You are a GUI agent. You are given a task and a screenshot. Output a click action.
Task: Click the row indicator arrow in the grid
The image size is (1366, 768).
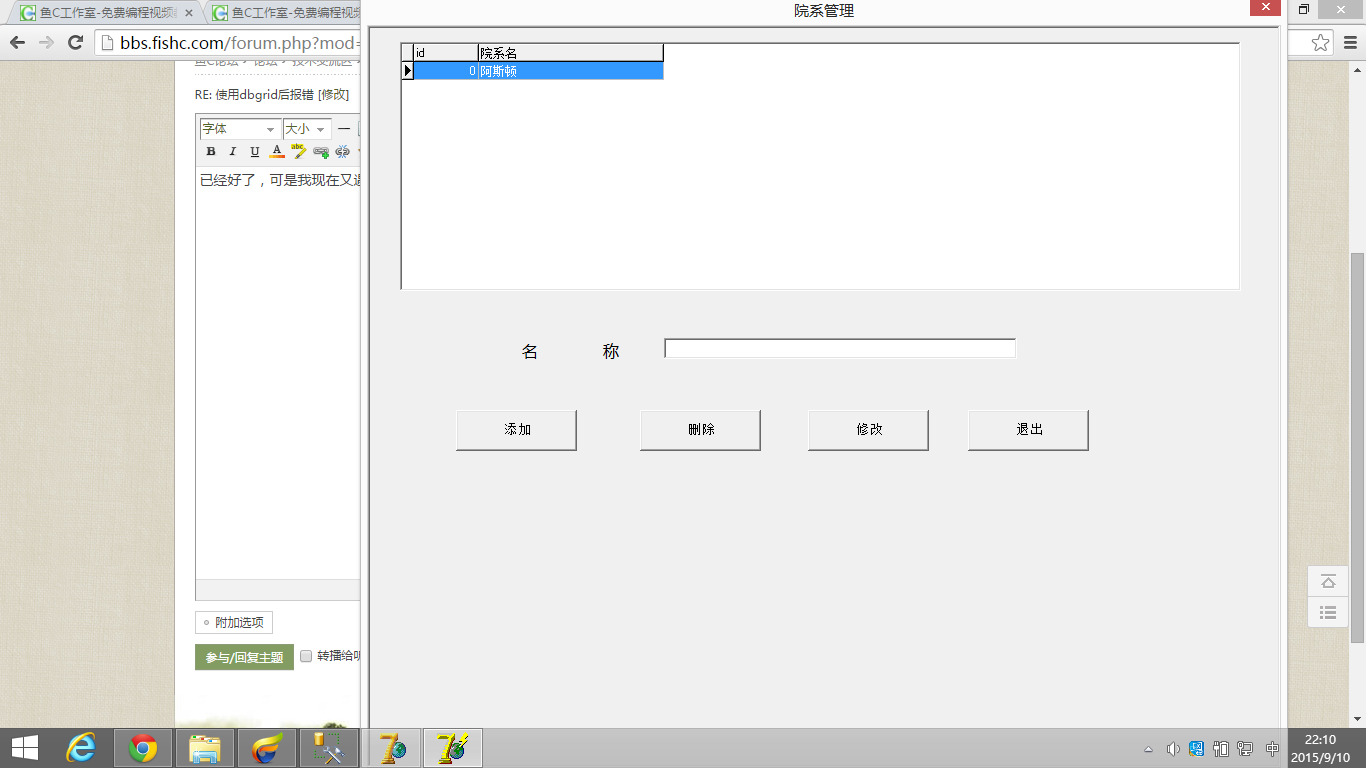[x=407, y=71]
